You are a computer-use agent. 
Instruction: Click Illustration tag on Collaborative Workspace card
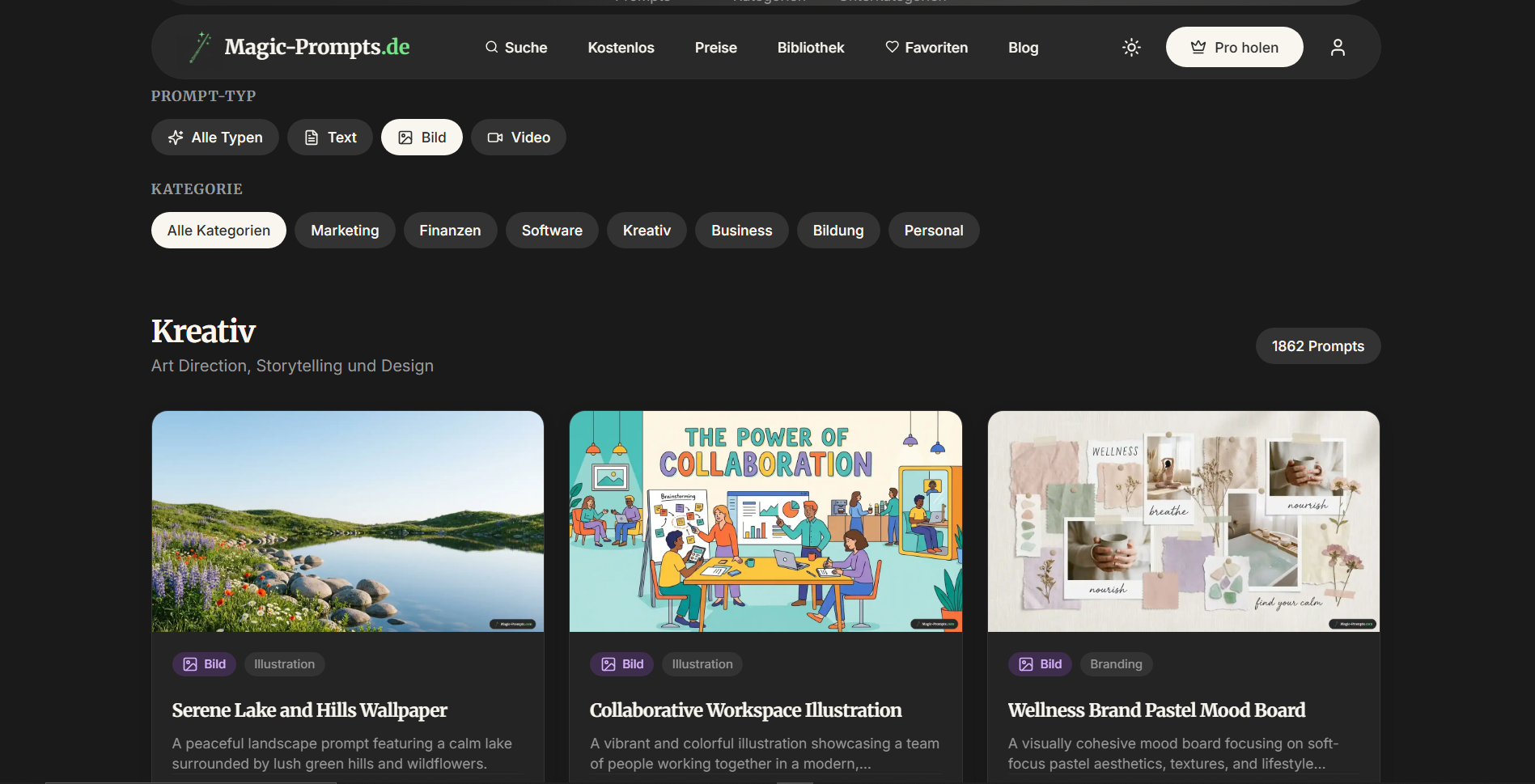(x=702, y=664)
